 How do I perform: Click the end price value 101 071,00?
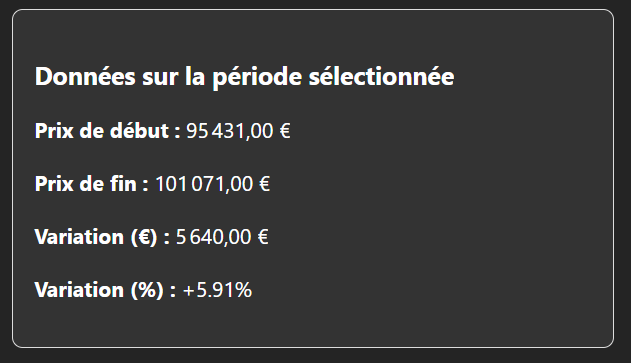click(204, 184)
